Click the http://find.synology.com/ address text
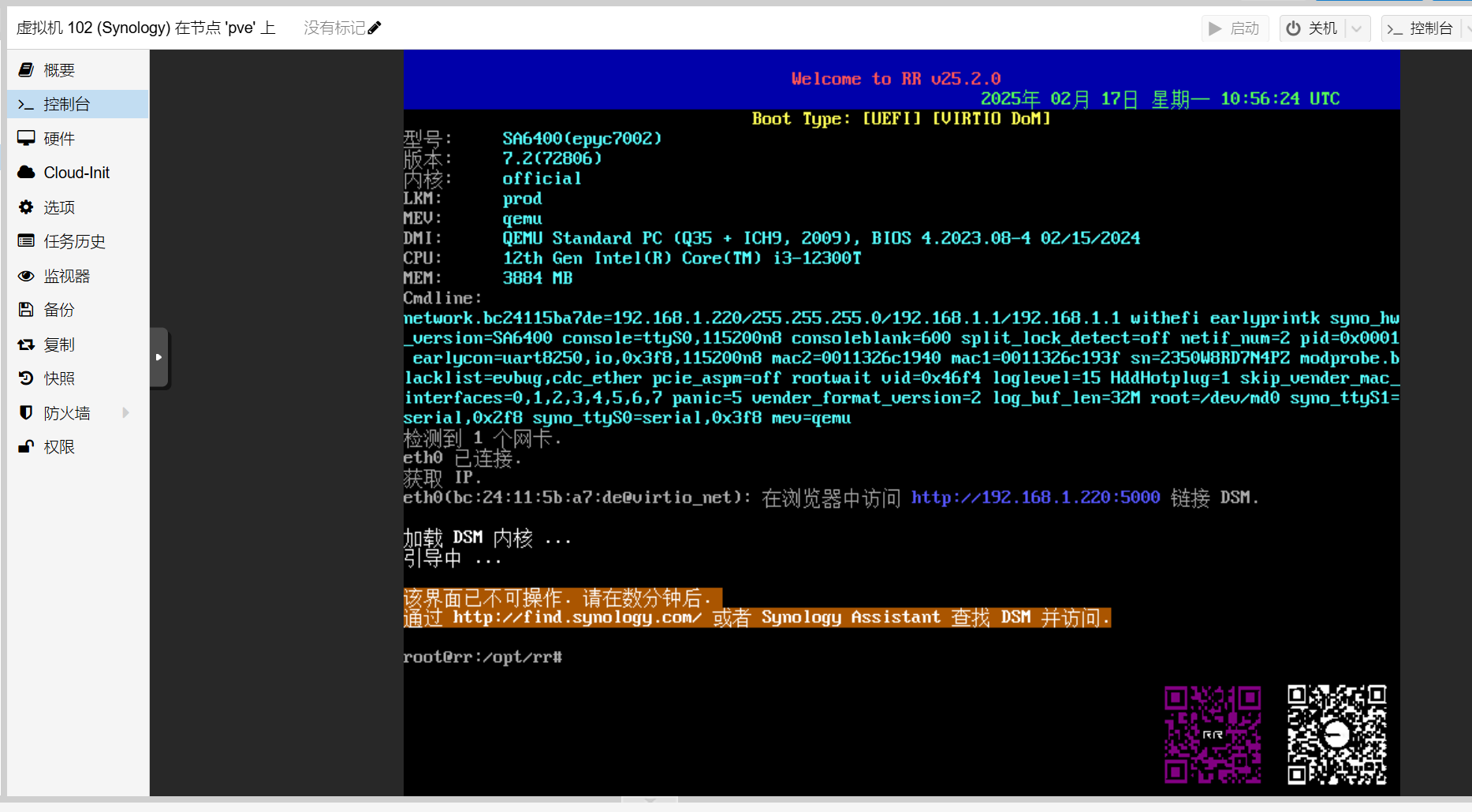Screen dimensions: 1472x812 tap(577, 617)
